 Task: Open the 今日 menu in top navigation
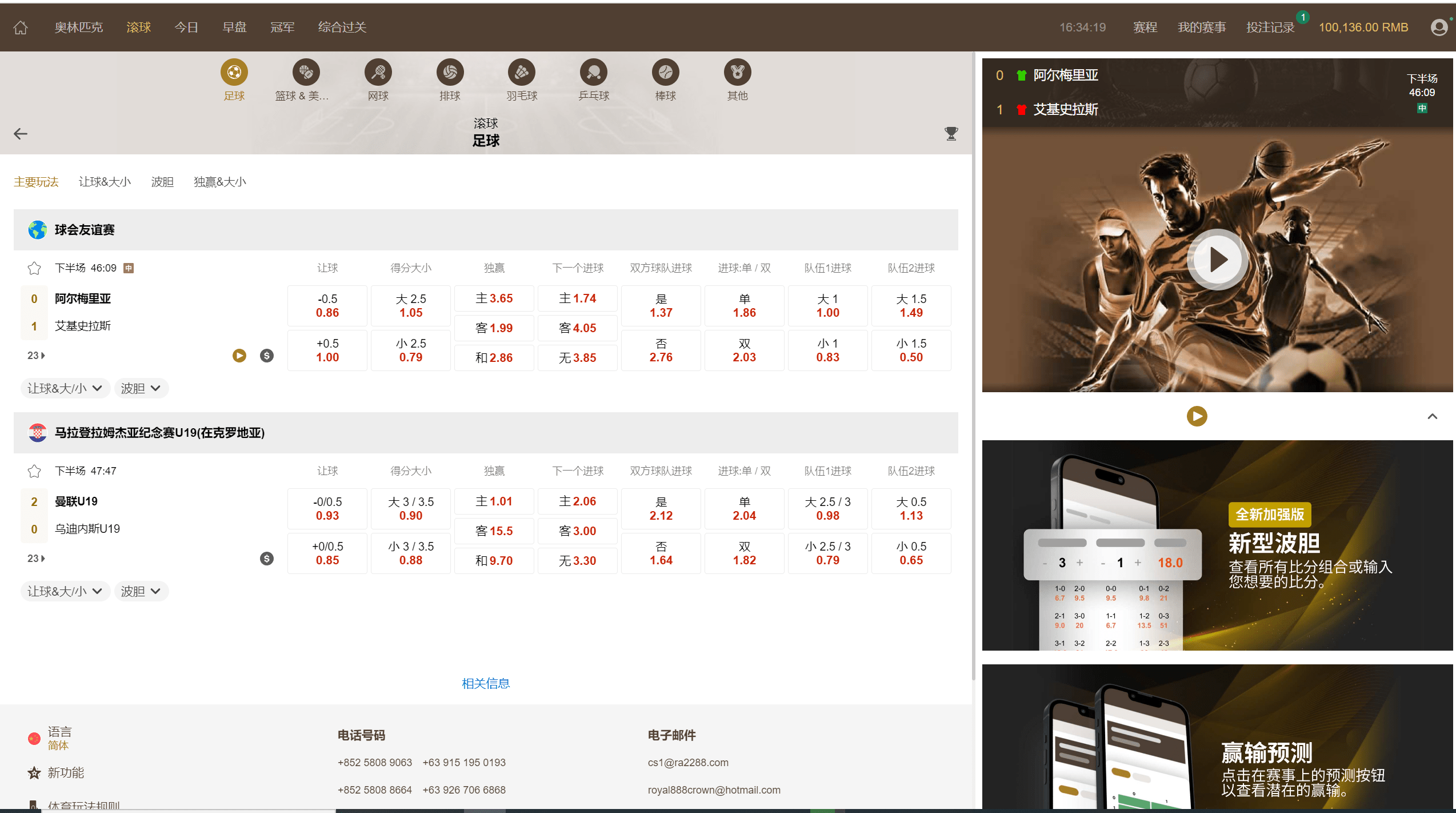click(x=186, y=27)
